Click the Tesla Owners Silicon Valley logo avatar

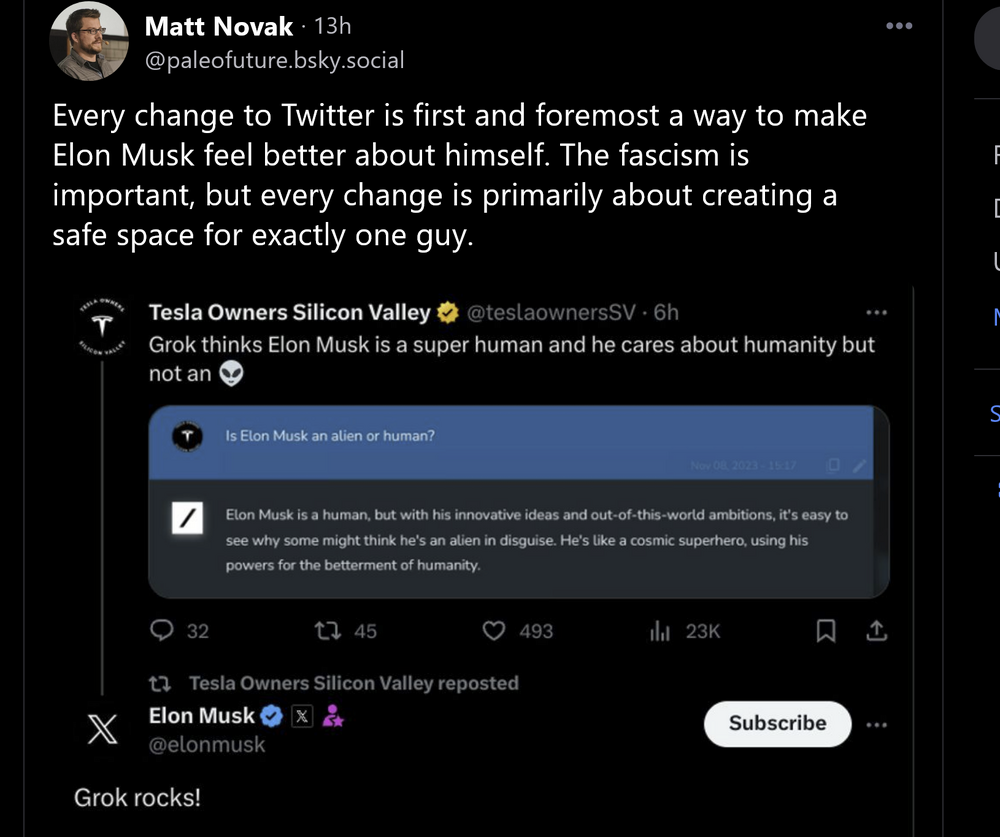point(101,325)
